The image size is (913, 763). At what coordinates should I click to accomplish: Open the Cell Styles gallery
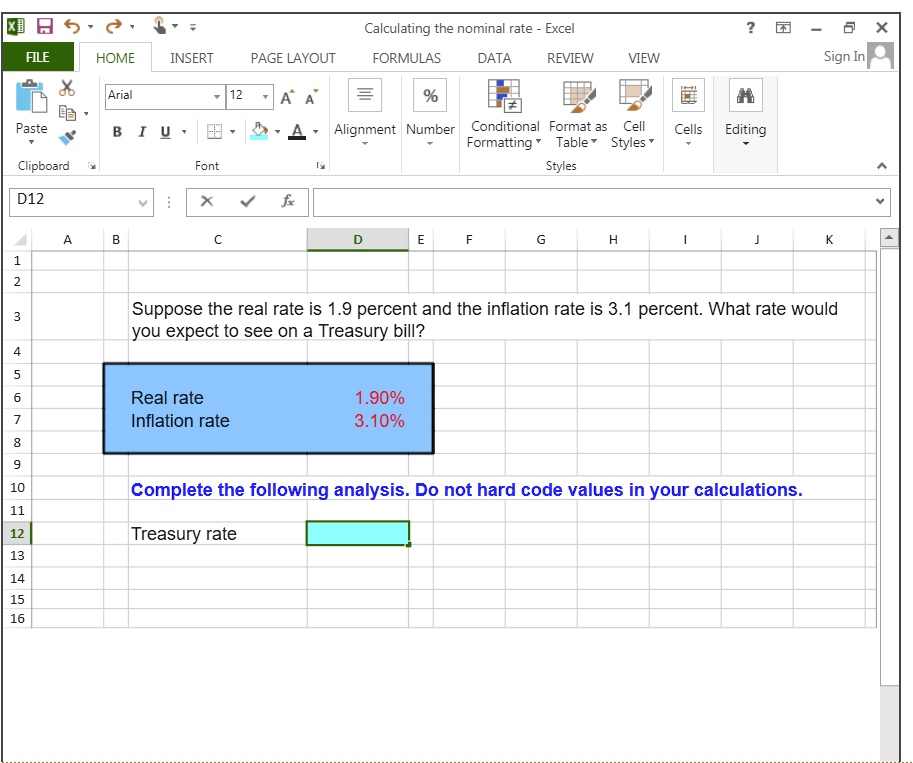[632, 114]
